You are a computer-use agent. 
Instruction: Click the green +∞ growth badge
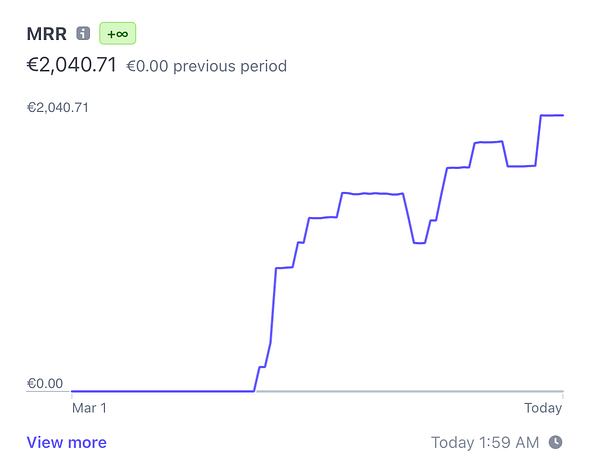[117, 34]
